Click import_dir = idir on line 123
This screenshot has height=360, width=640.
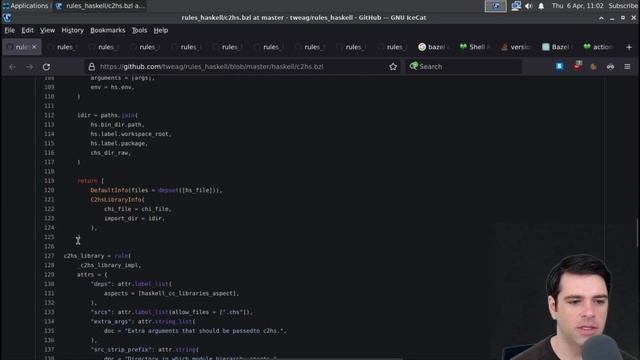point(133,218)
